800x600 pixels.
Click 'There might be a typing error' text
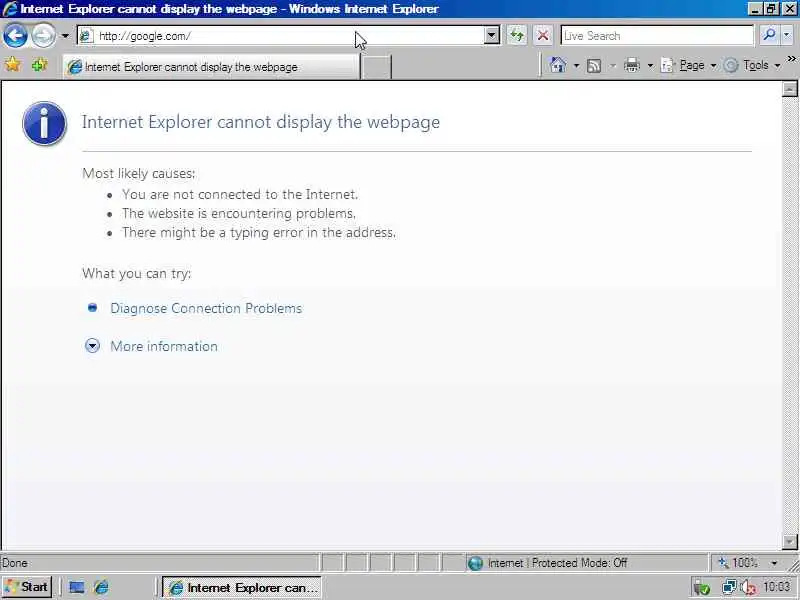tap(259, 233)
